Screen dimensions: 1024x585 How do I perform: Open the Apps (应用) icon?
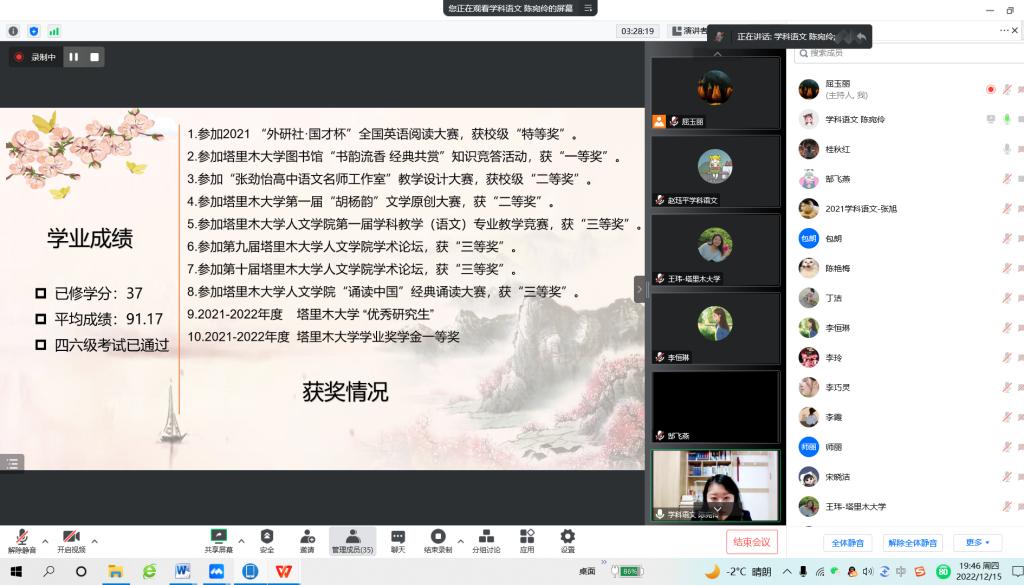click(527, 537)
